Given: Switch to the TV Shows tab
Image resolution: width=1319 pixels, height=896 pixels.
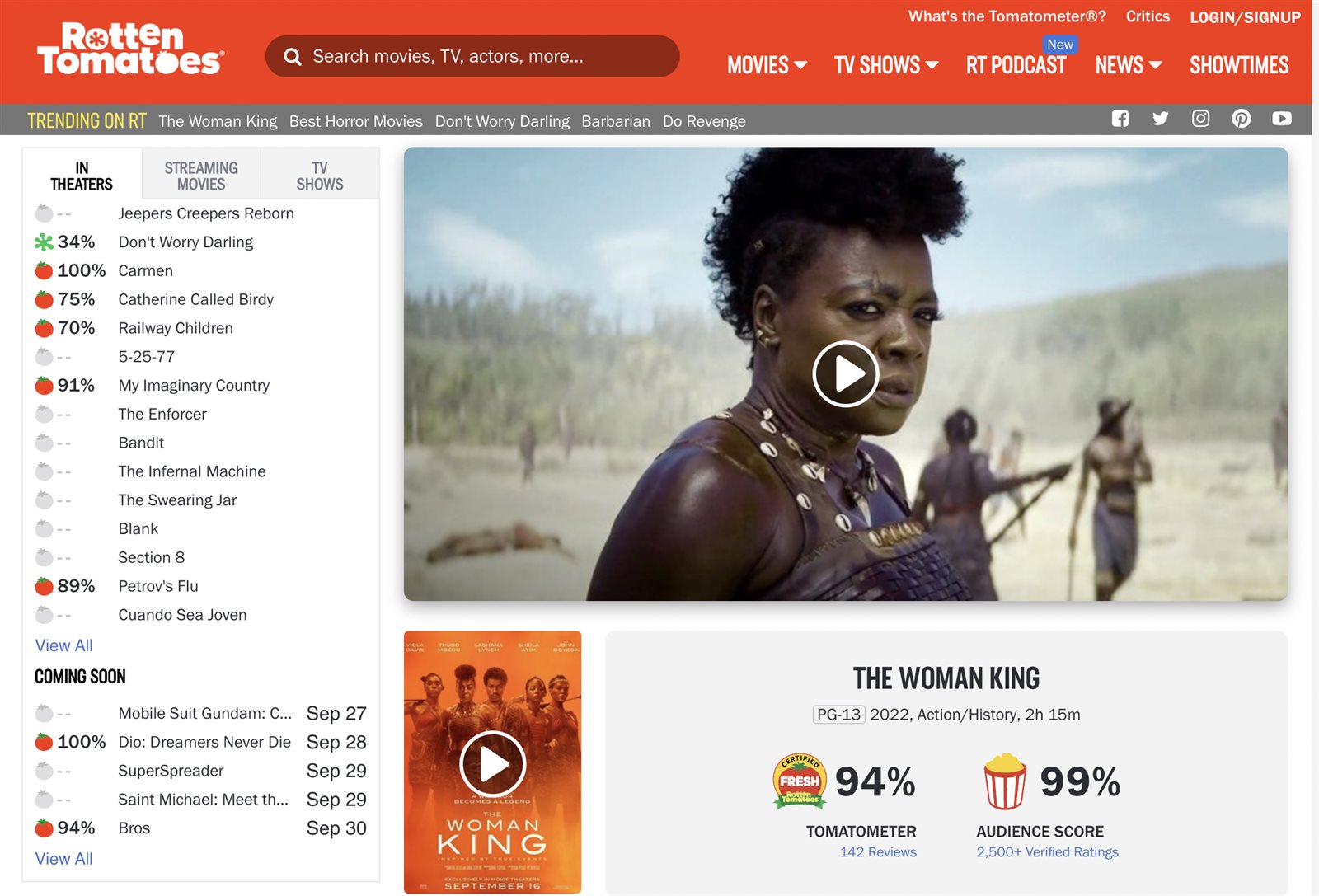Looking at the screenshot, I should tap(320, 176).
